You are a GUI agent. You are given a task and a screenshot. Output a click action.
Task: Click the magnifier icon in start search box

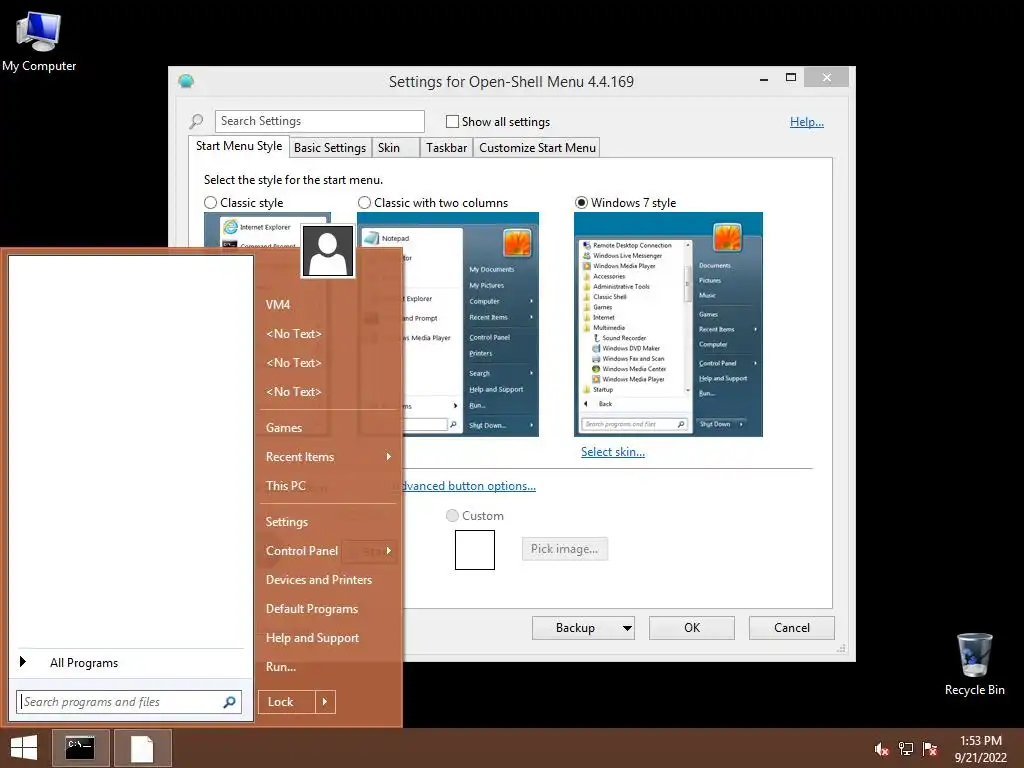tap(229, 702)
